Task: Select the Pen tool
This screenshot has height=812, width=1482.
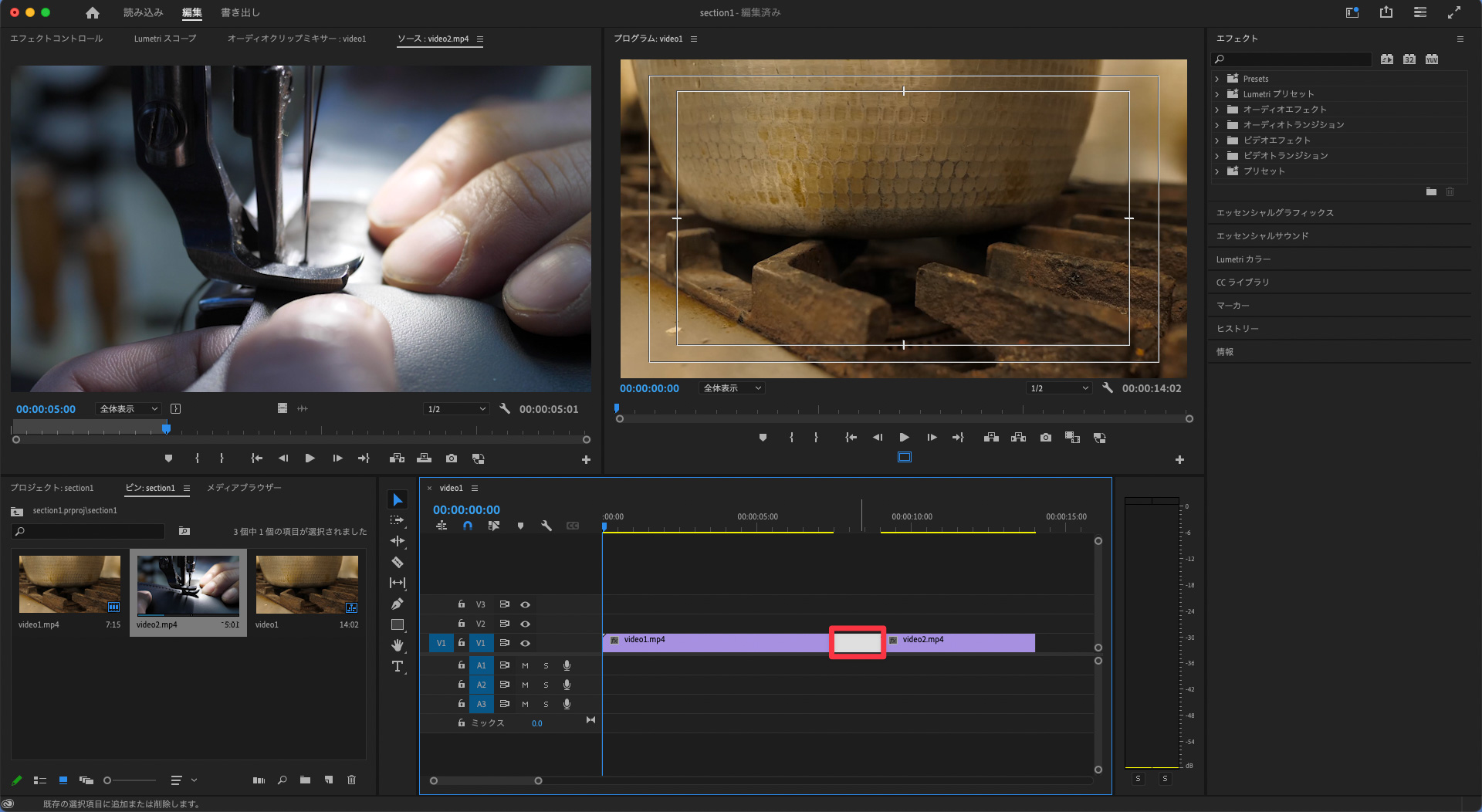Action: point(398,604)
